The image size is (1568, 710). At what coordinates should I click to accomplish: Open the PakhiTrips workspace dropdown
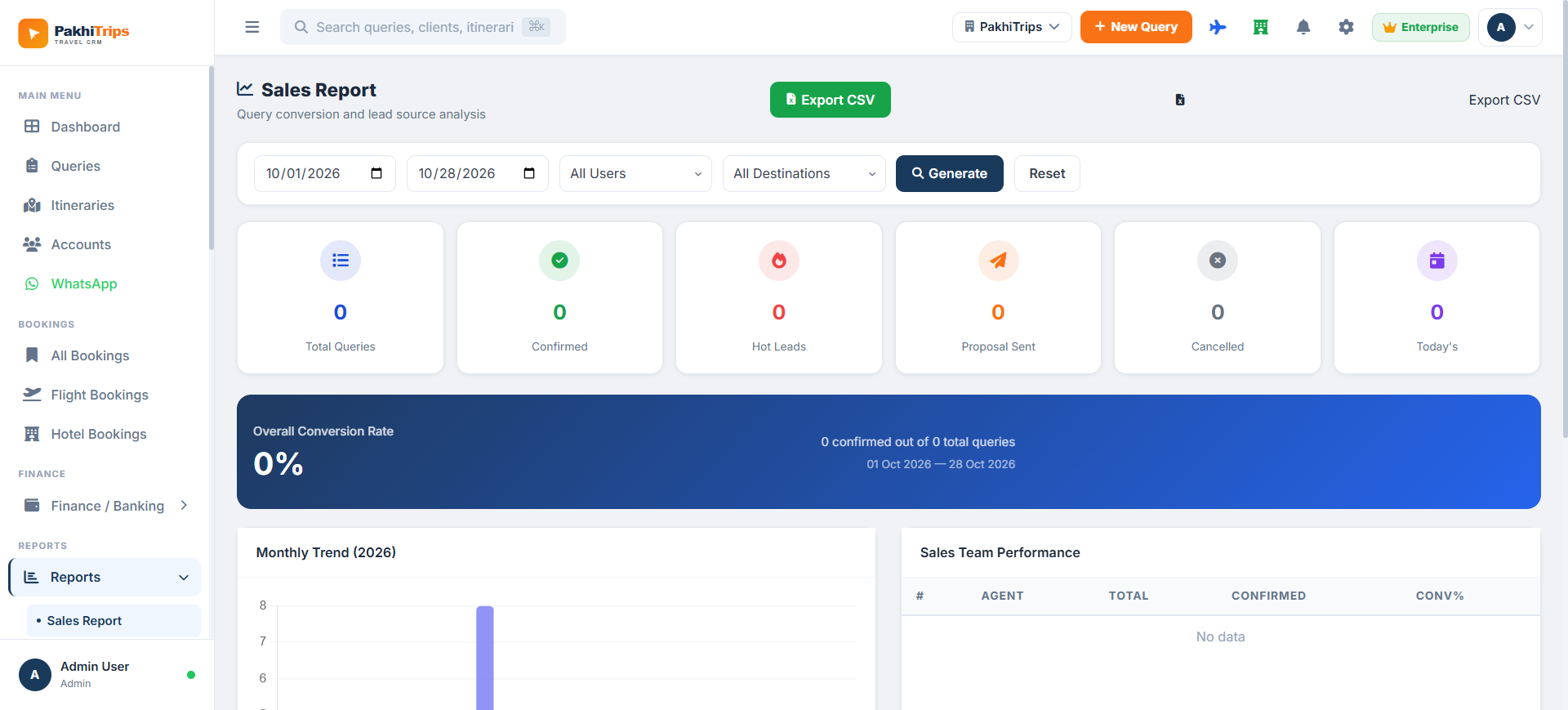pos(1012,27)
